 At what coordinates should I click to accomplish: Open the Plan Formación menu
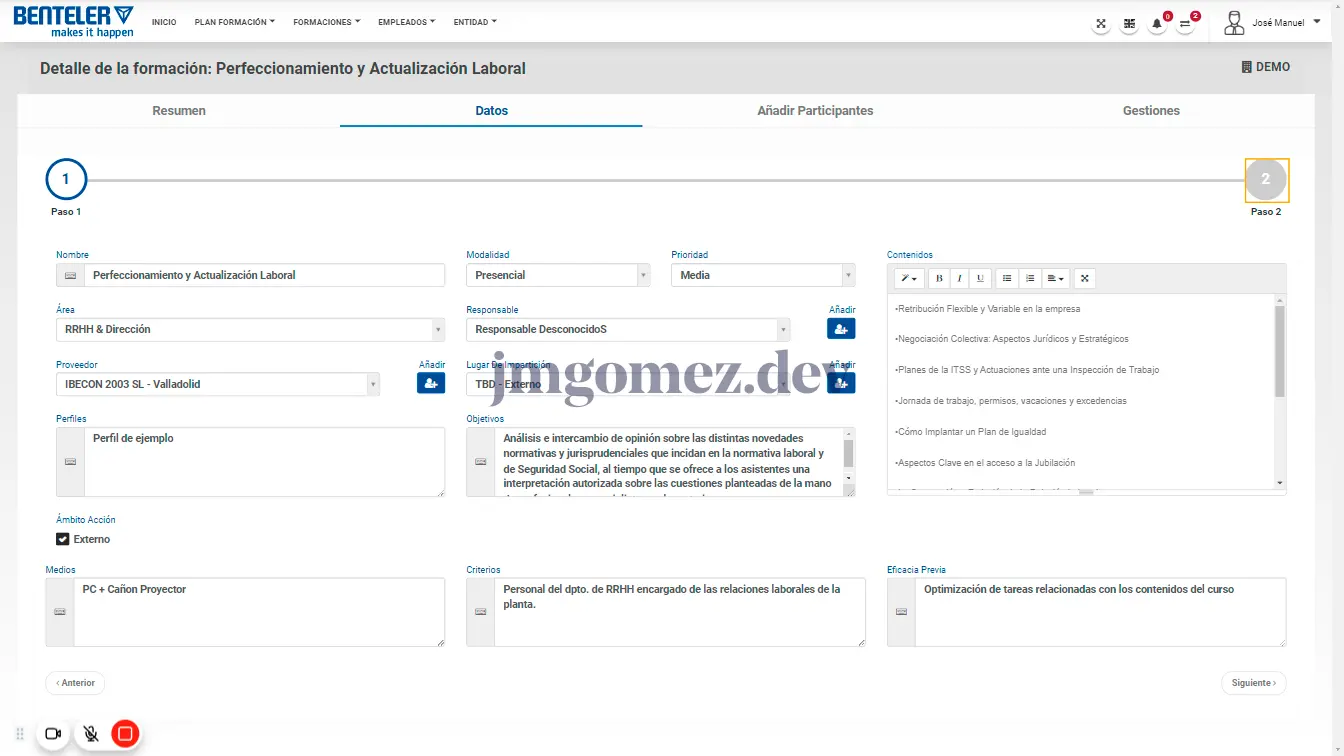234,22
